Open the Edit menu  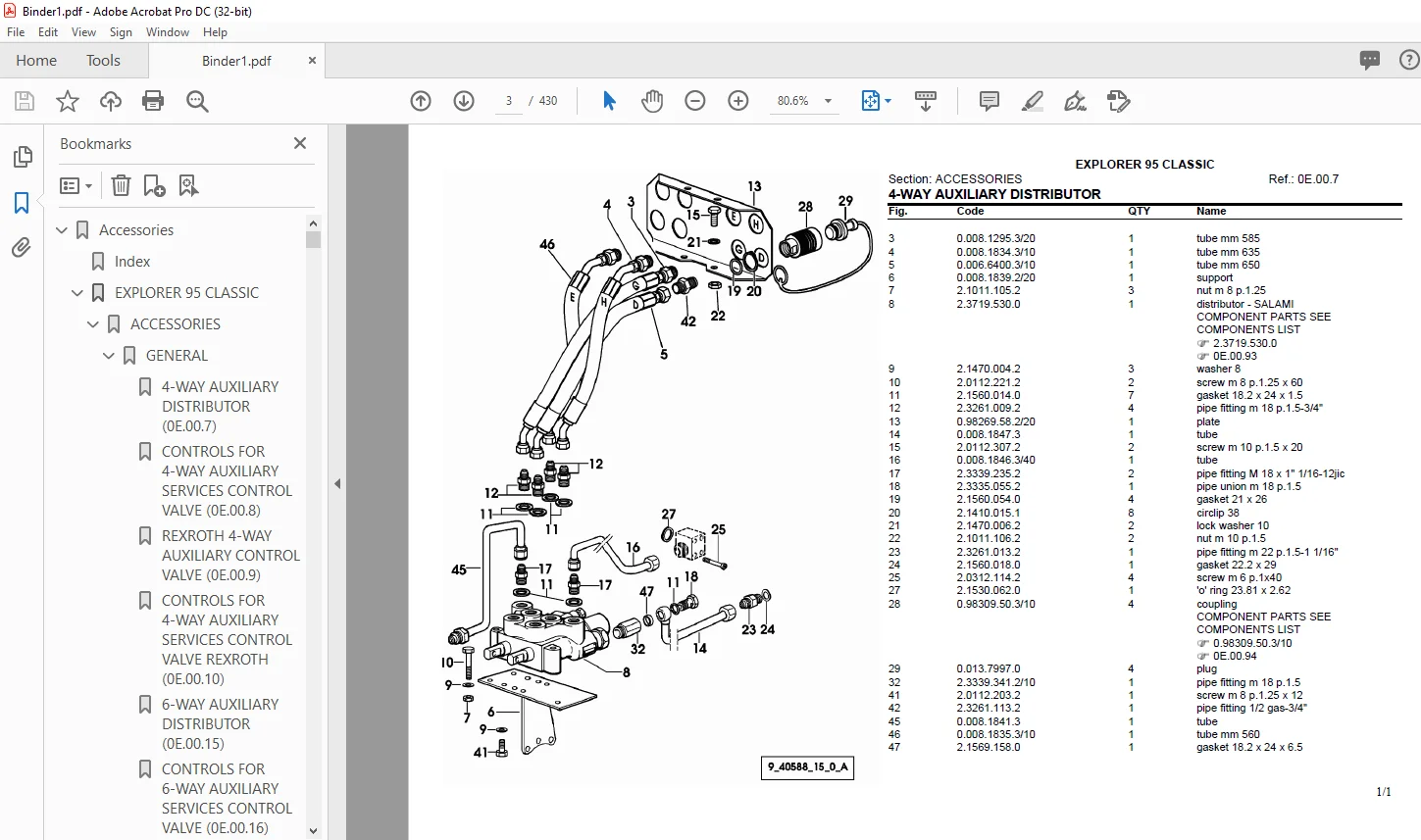(48, 32)
